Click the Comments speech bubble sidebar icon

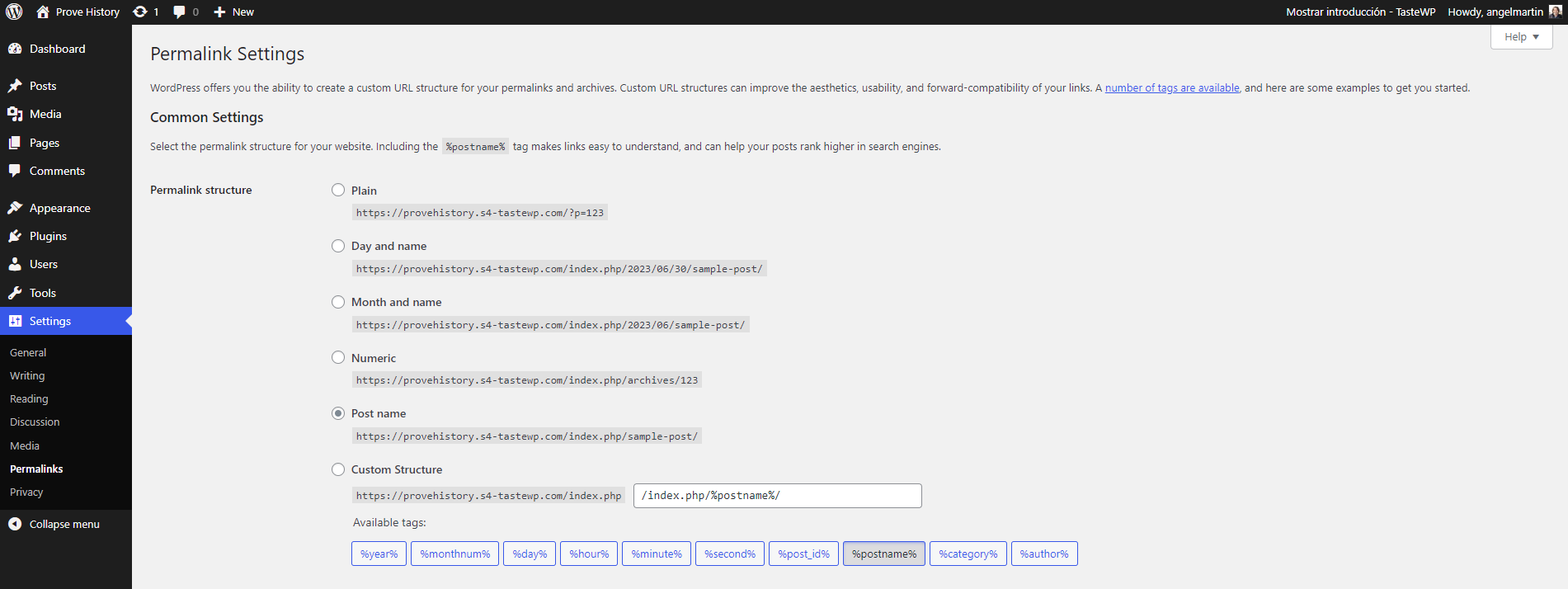click(15, 171)
